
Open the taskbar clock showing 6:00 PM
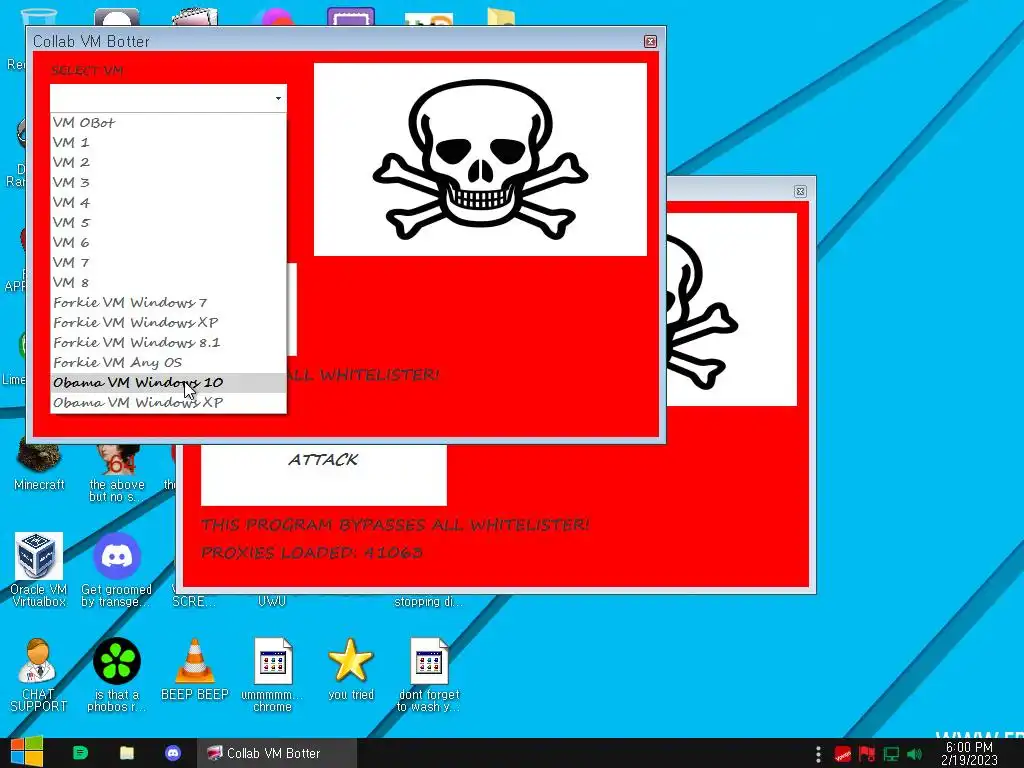[969, 754]
